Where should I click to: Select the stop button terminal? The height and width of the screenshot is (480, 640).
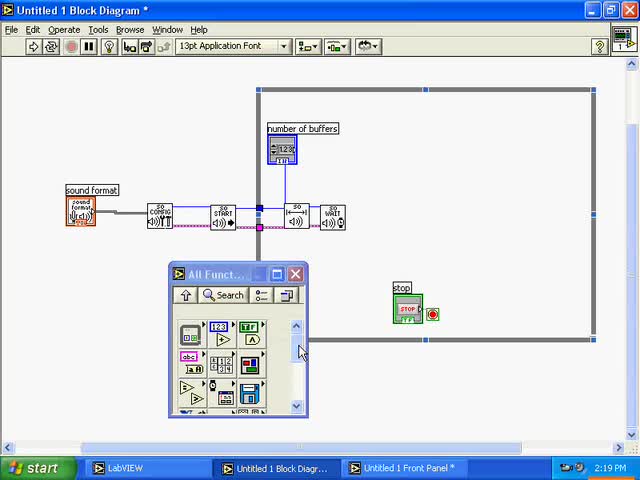[x=408, y=309]
